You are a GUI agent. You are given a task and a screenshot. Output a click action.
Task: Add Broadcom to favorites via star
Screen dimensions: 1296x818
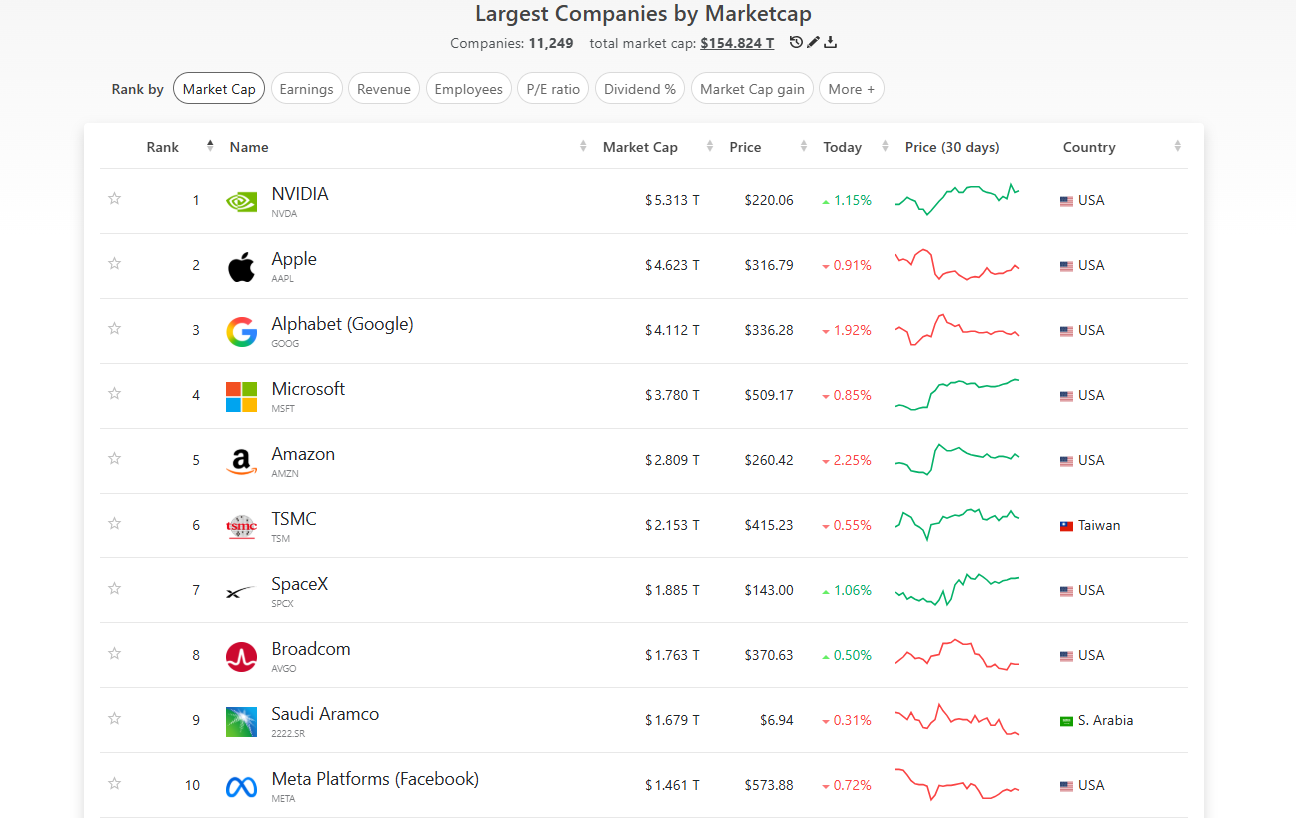(x=114, y=653)
